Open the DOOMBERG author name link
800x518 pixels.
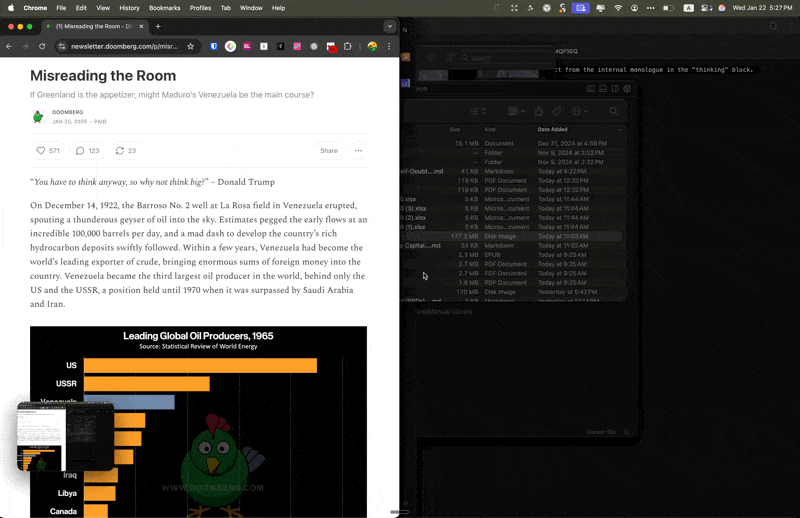[x=67, y=112]
